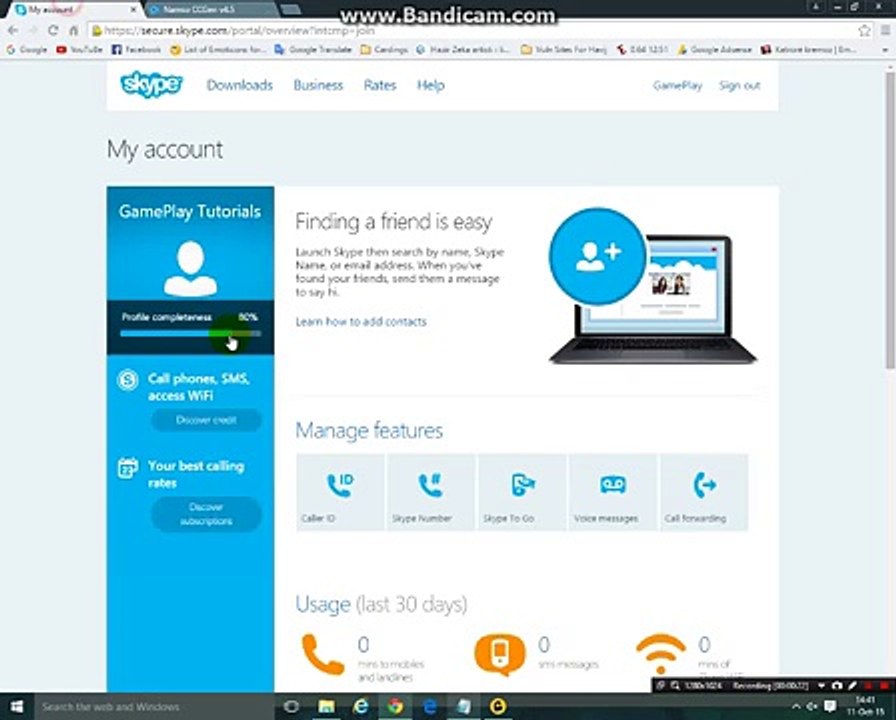The height and width of the screenshot is (720, 896).
Task: Reload the page with refresh button
Action: pos(53,30)
